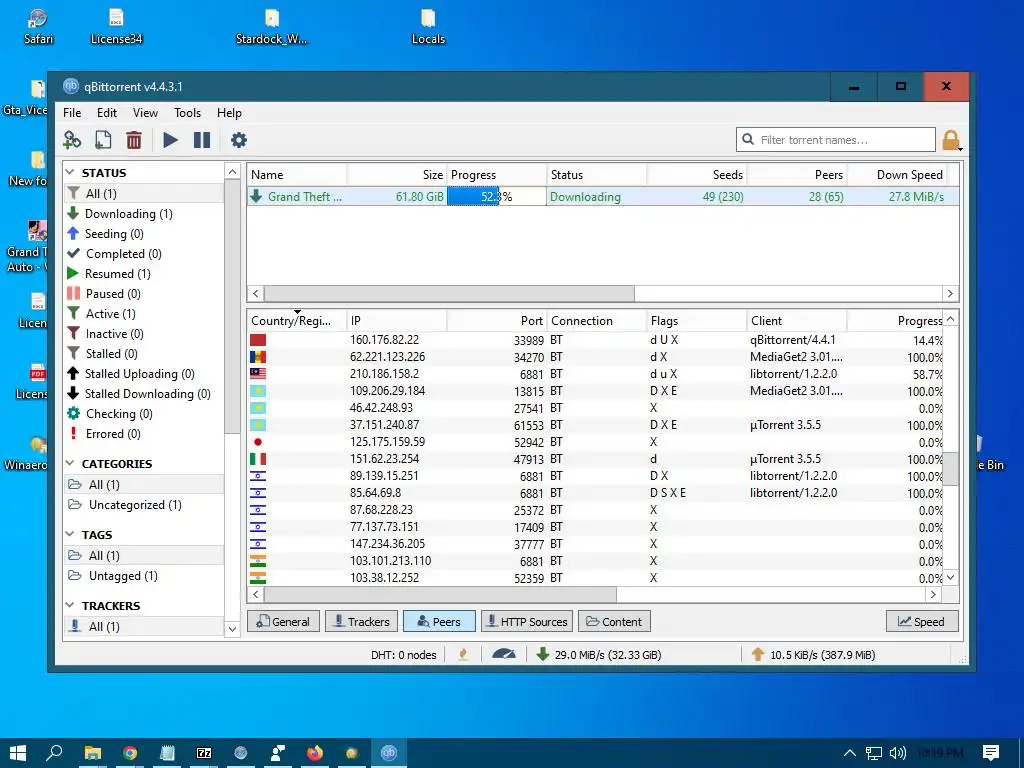The width and height of the screenshot is (1024, 768).
Task: Click the green download speed arrow in status bar
Action: pos(542,654)
